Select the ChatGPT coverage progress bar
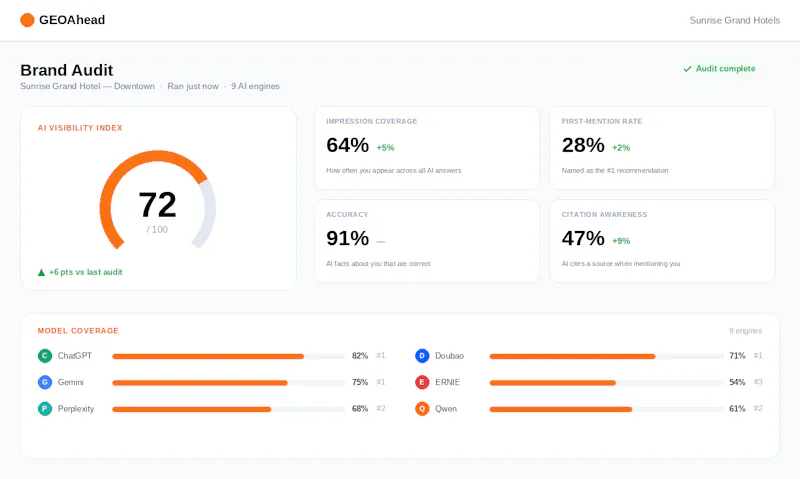Screen dimensions: 800x479 coord(229,356)
